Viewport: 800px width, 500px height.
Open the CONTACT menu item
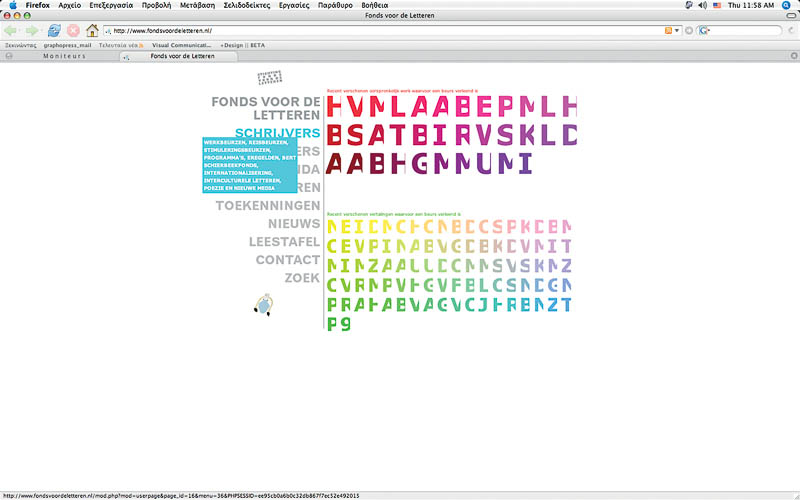pyautogui.click(x=288, y=260)
